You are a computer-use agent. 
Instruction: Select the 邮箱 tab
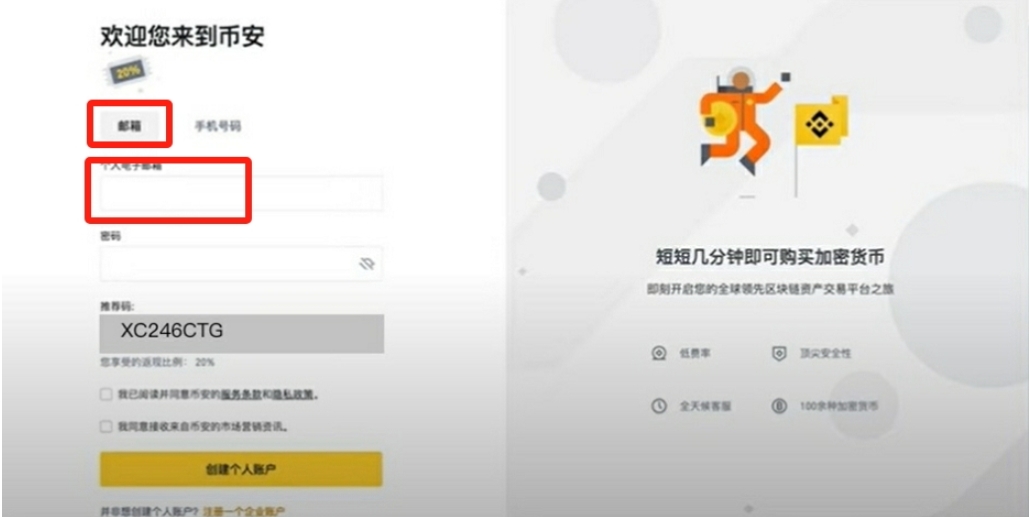pyautogui.click(x=129, y=127)
